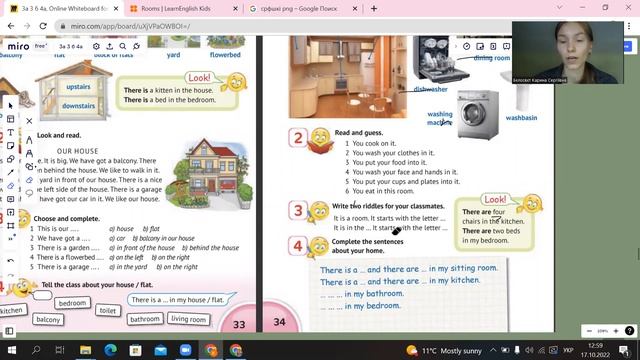Open the icon next to the Timer

(x=480, y=46)
